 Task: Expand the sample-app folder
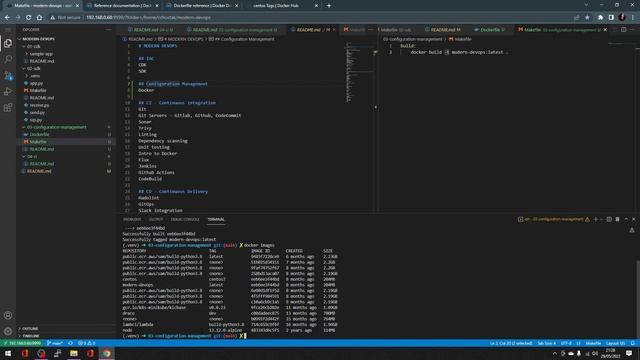[x=40, y=53]
